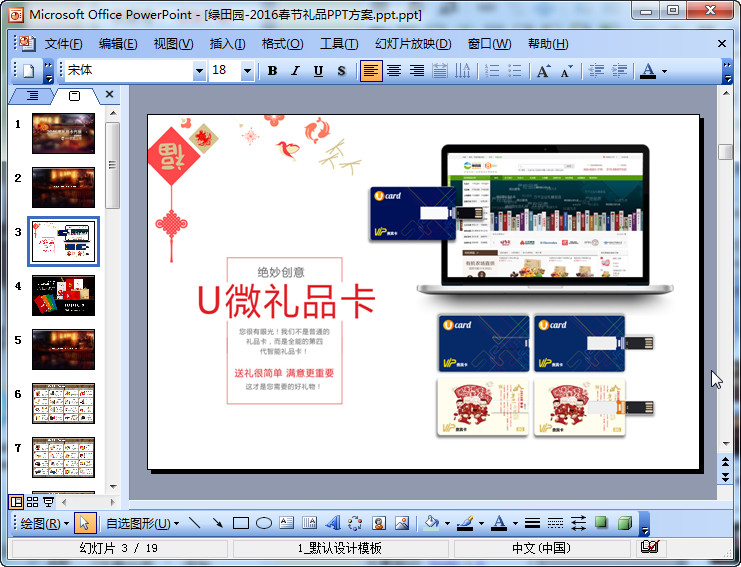Close the slides pane
Screen dimensions: 741x567
109,94
